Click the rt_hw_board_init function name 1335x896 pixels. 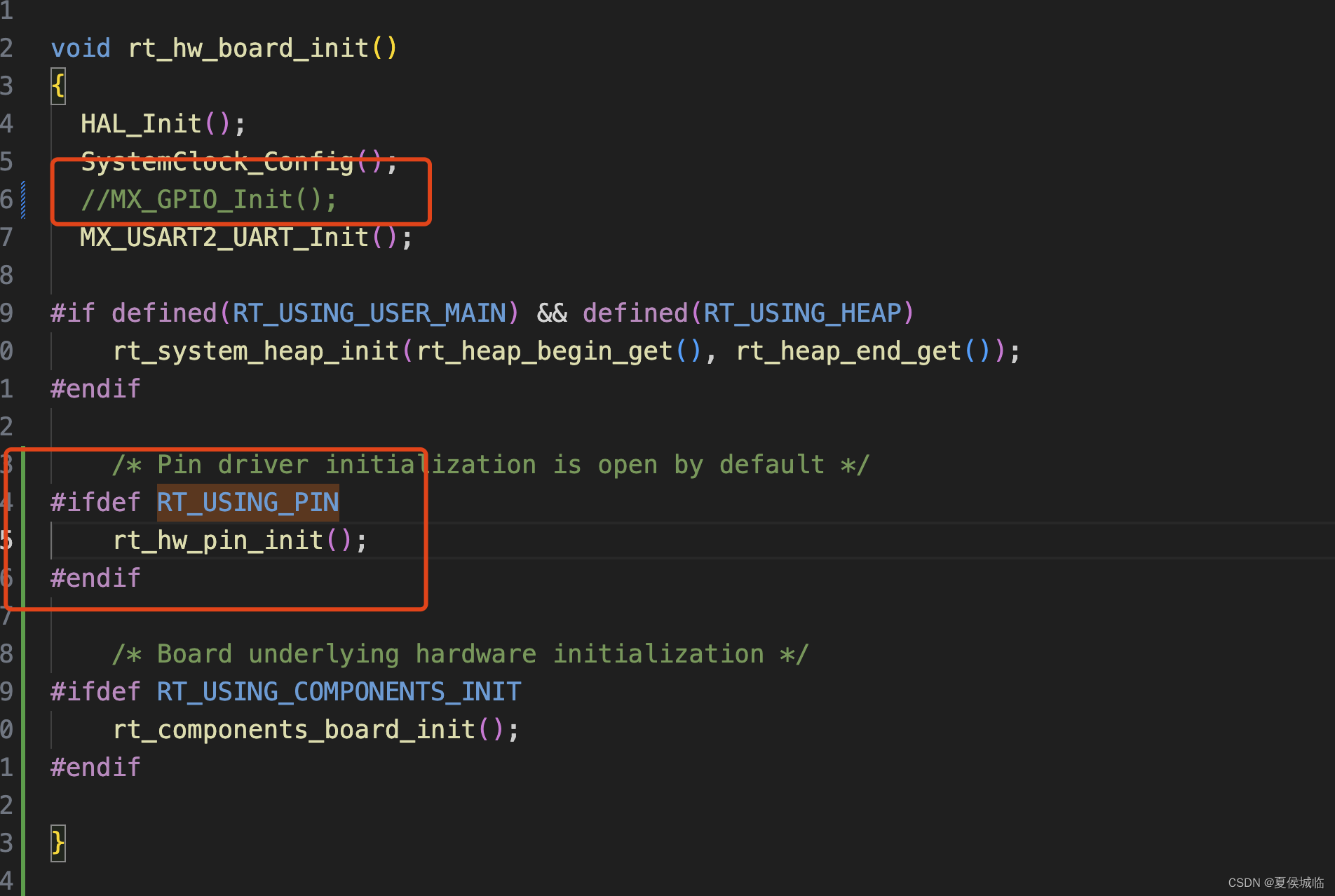coord(248,48)
